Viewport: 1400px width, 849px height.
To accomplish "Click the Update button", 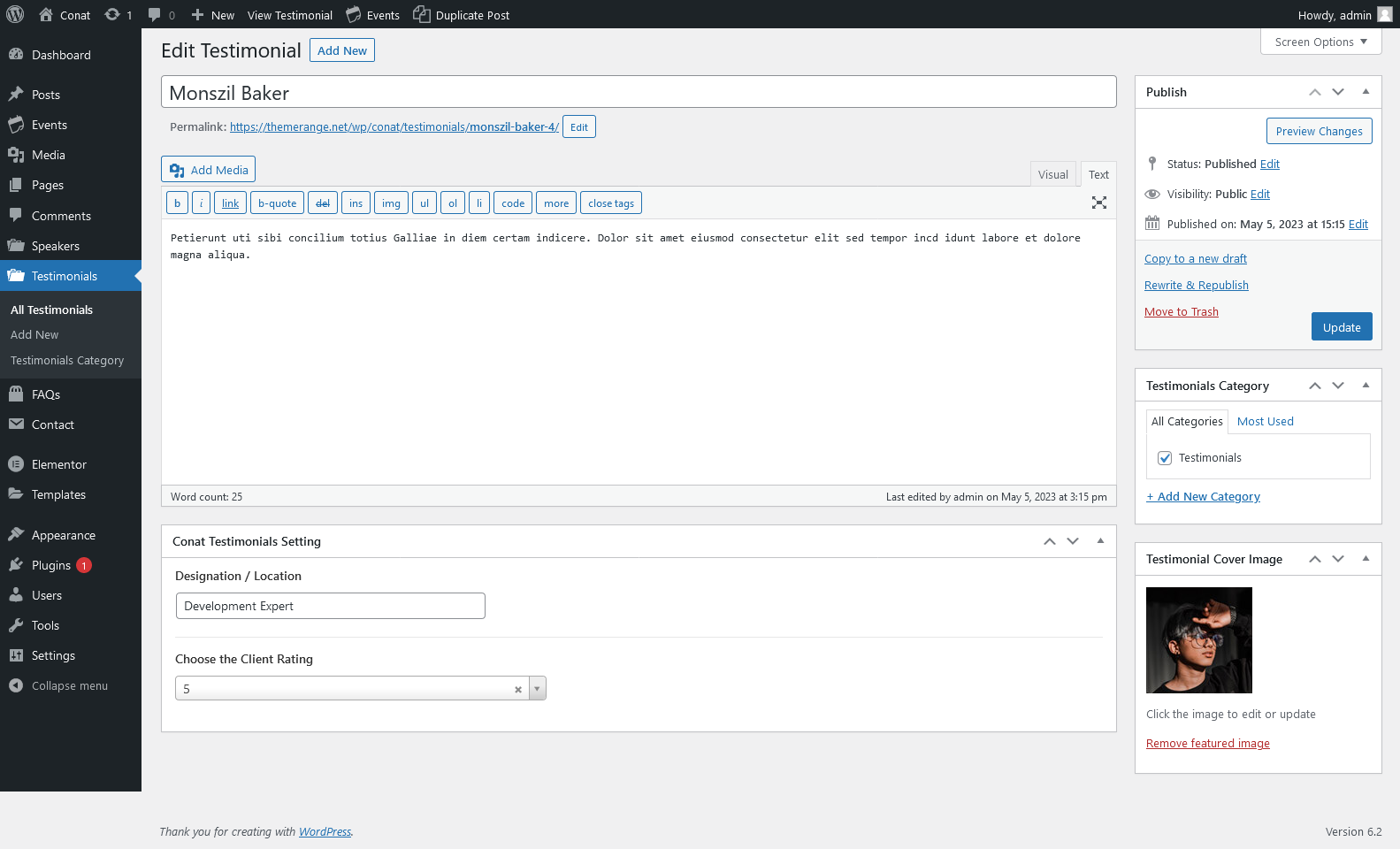I will pos(1341,327).
